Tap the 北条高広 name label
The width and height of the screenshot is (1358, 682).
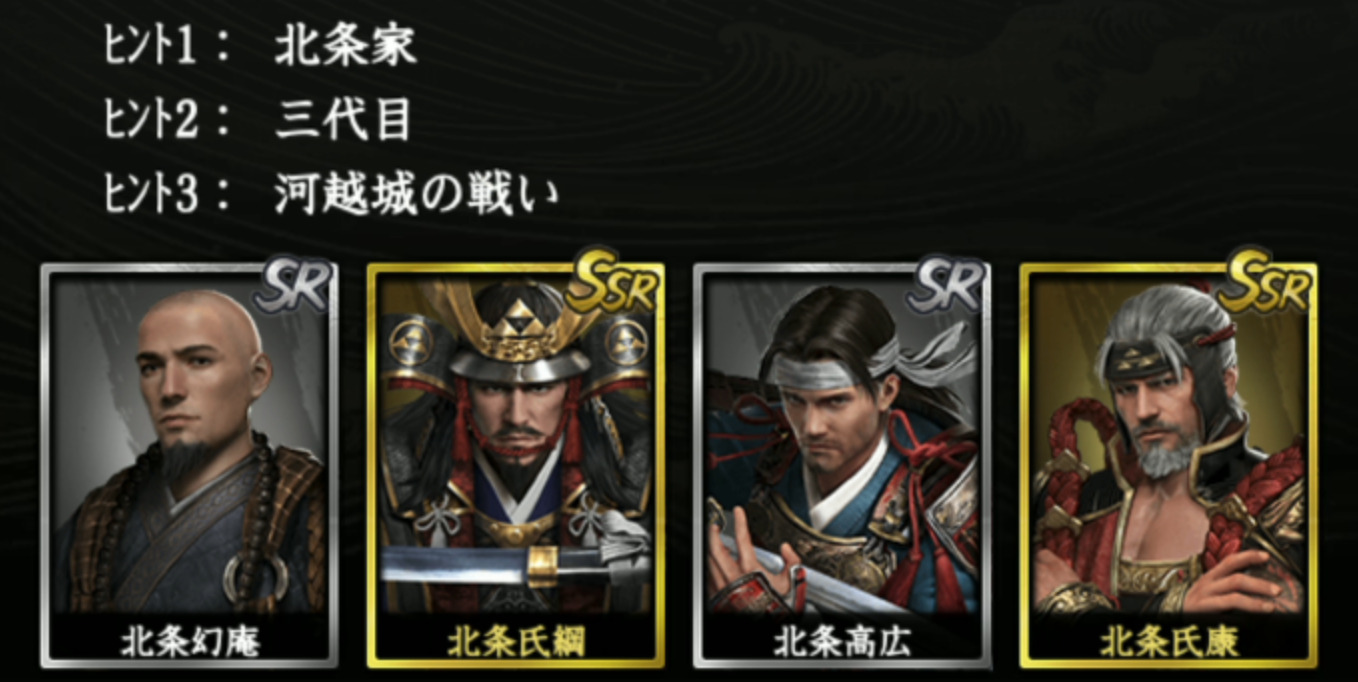(841, 641)
